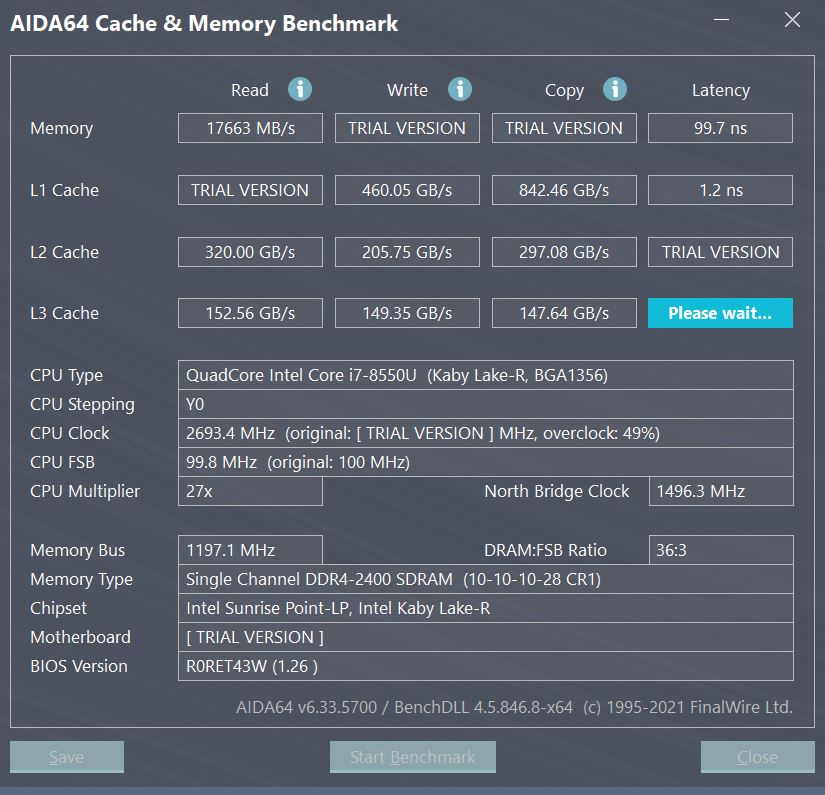The width and height of the screenshot is (825, 795).
Task: Click L1 Cache latency 1.2 ns
Action: click(x=720, y=190)
